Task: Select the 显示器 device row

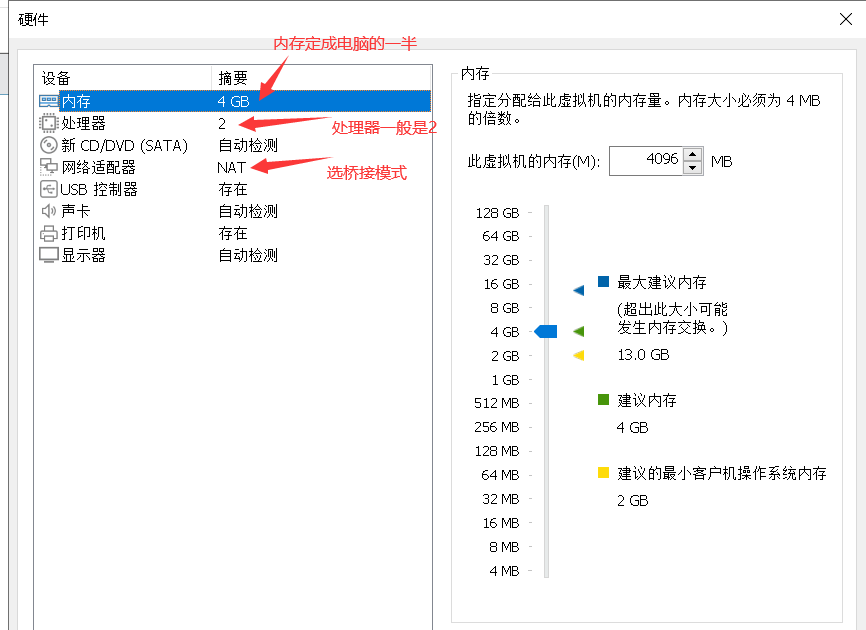Action: 235,255
